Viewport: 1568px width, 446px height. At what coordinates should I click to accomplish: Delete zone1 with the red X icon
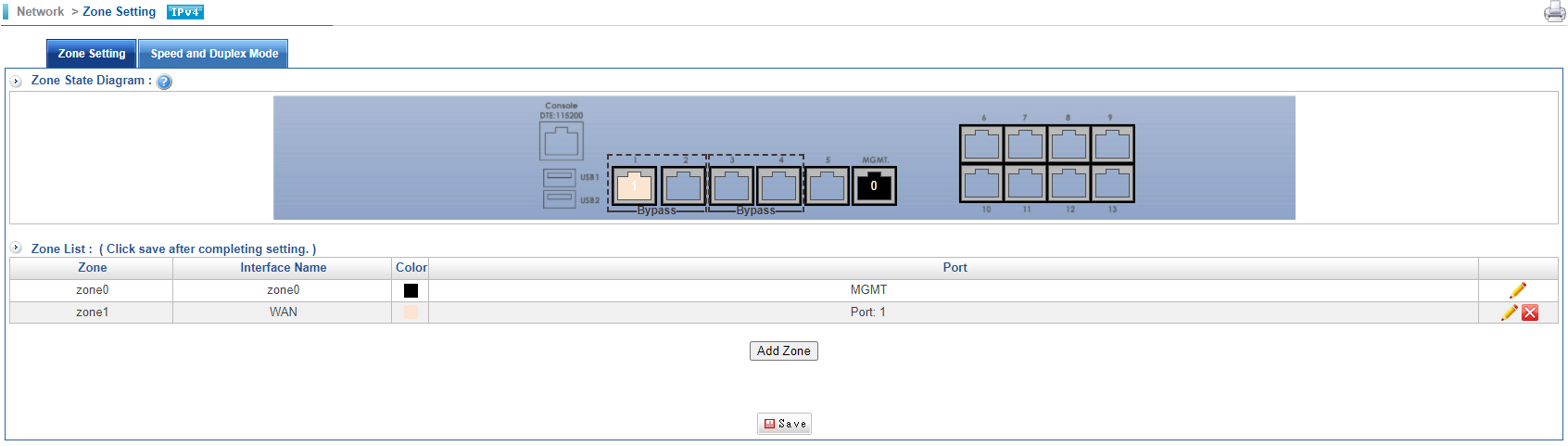(1530, 312)
